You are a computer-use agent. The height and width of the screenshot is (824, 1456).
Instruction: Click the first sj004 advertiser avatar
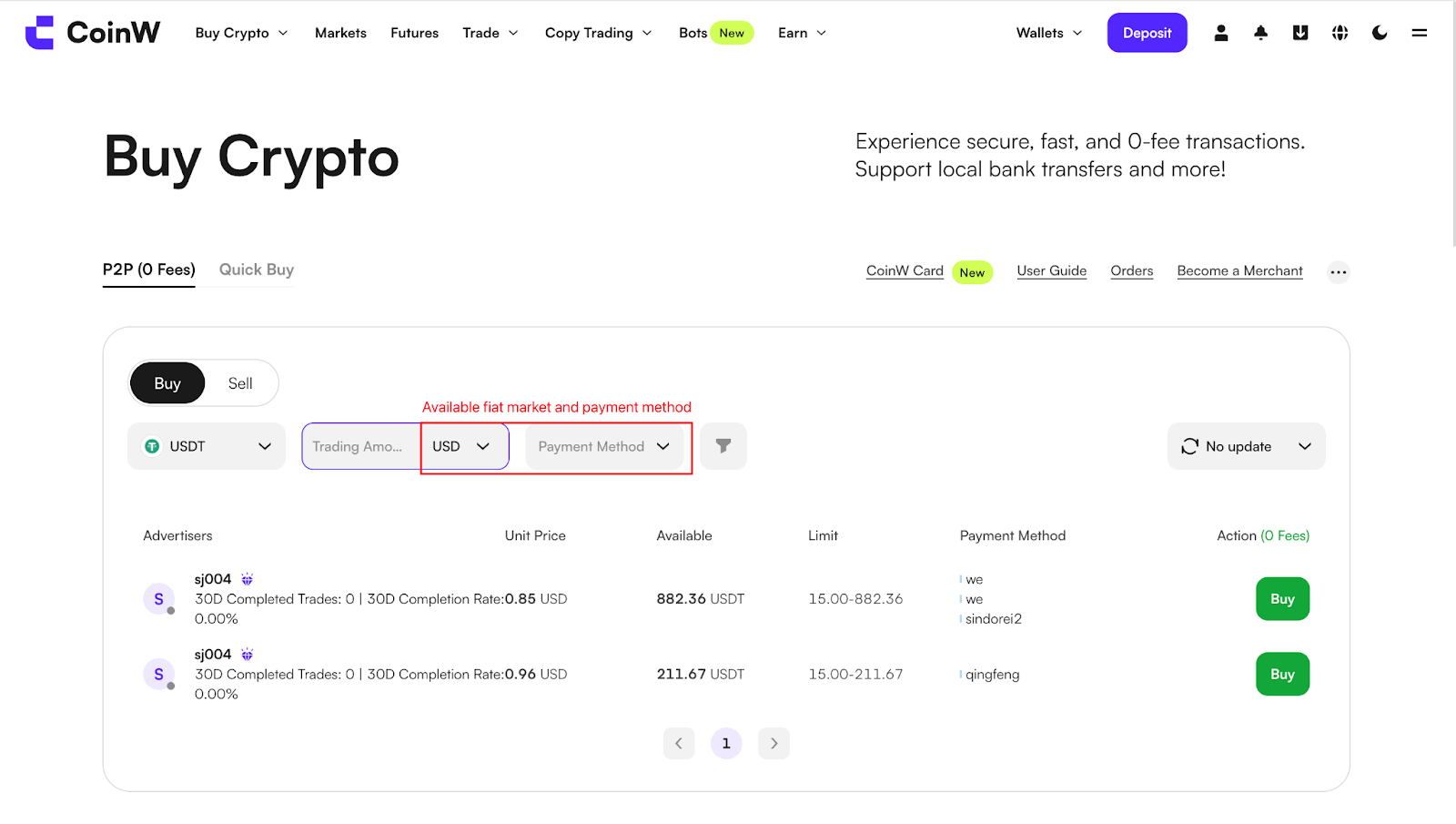pos(159,599)
